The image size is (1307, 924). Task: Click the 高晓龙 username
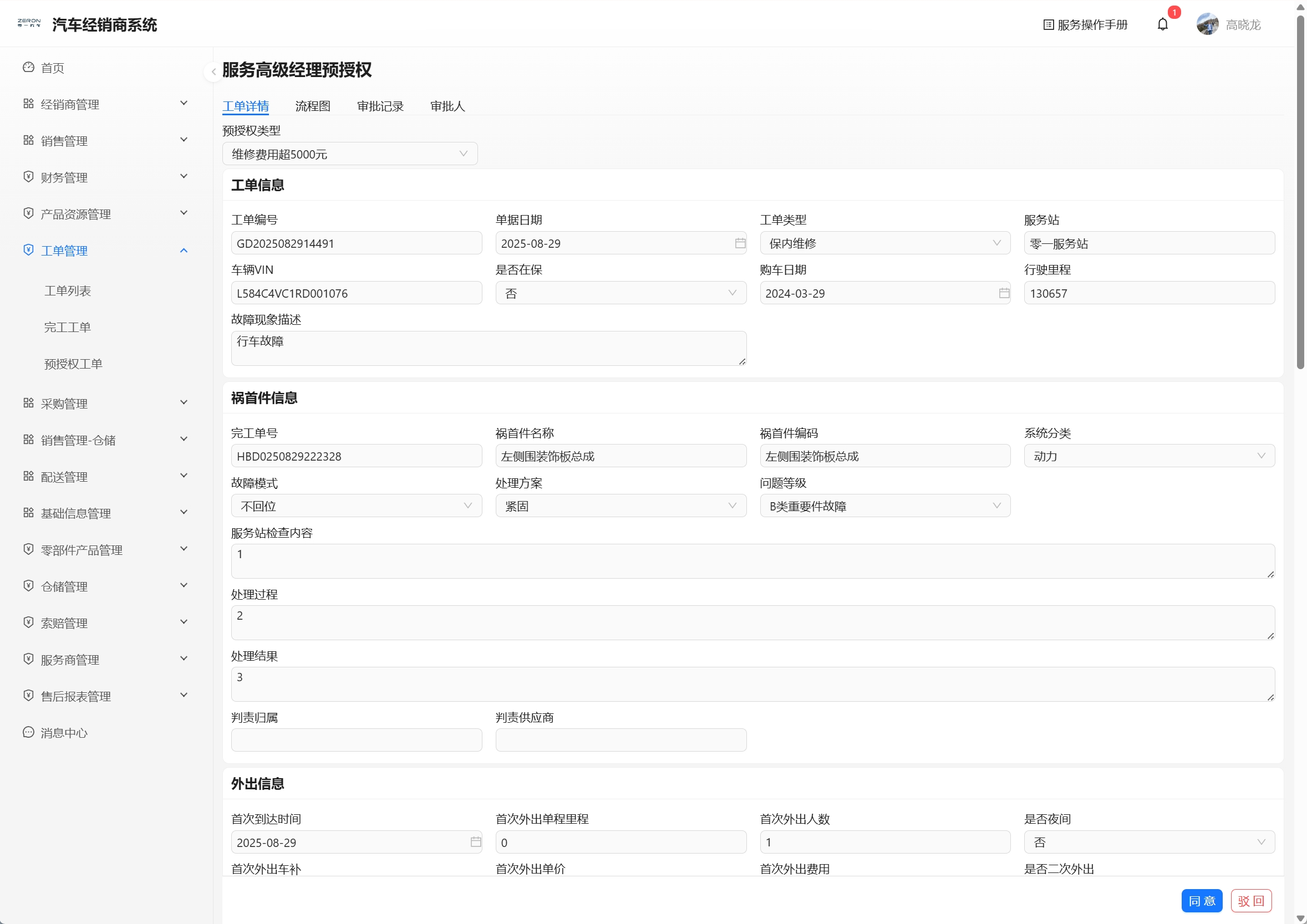pyautogui.click(x=1243, y=25)
